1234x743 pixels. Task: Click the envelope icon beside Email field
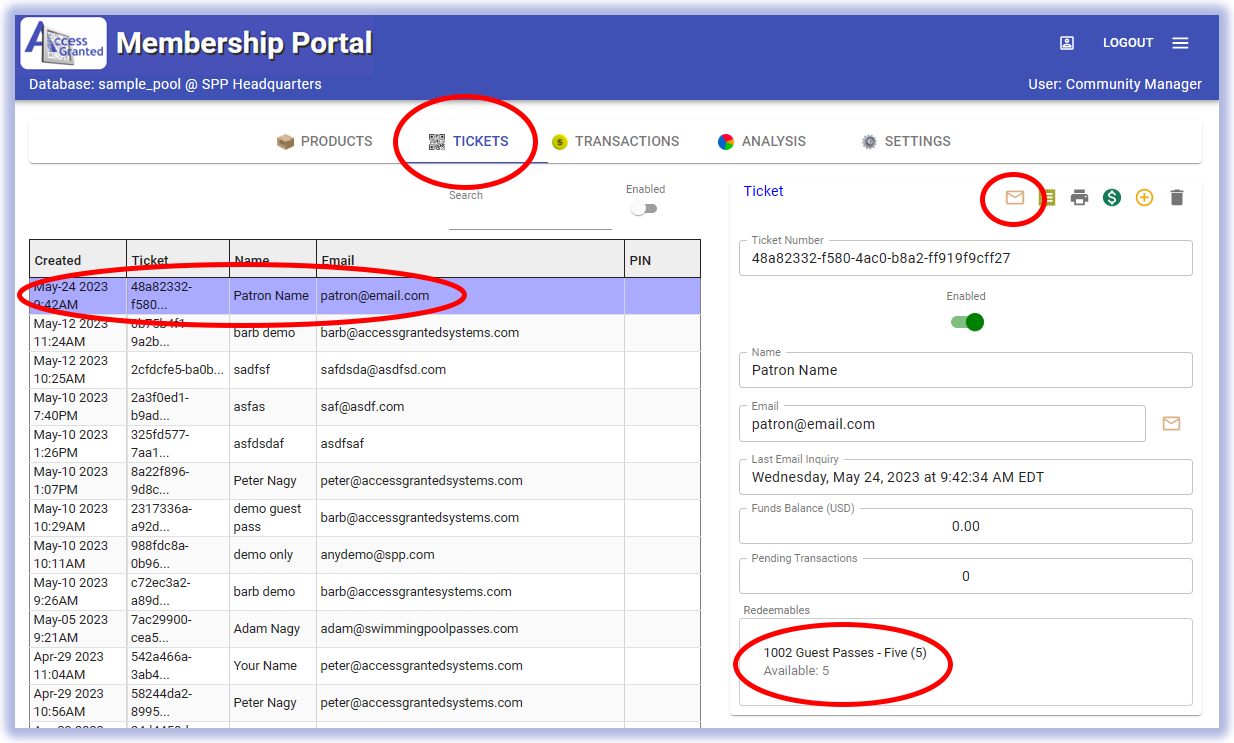pyautogui.click(x=1171, y=424)
